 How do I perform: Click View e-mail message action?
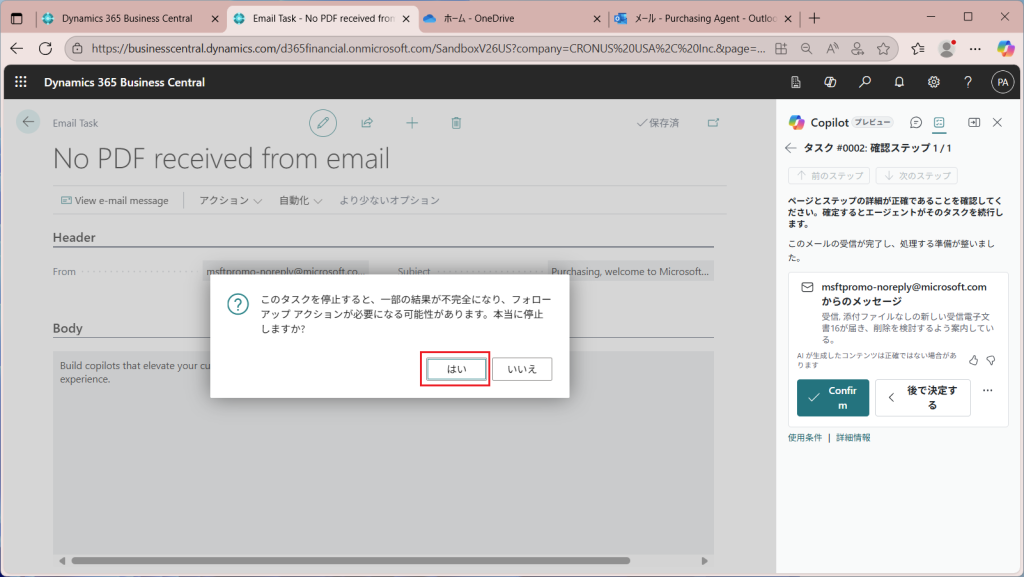tap(115, 200)
